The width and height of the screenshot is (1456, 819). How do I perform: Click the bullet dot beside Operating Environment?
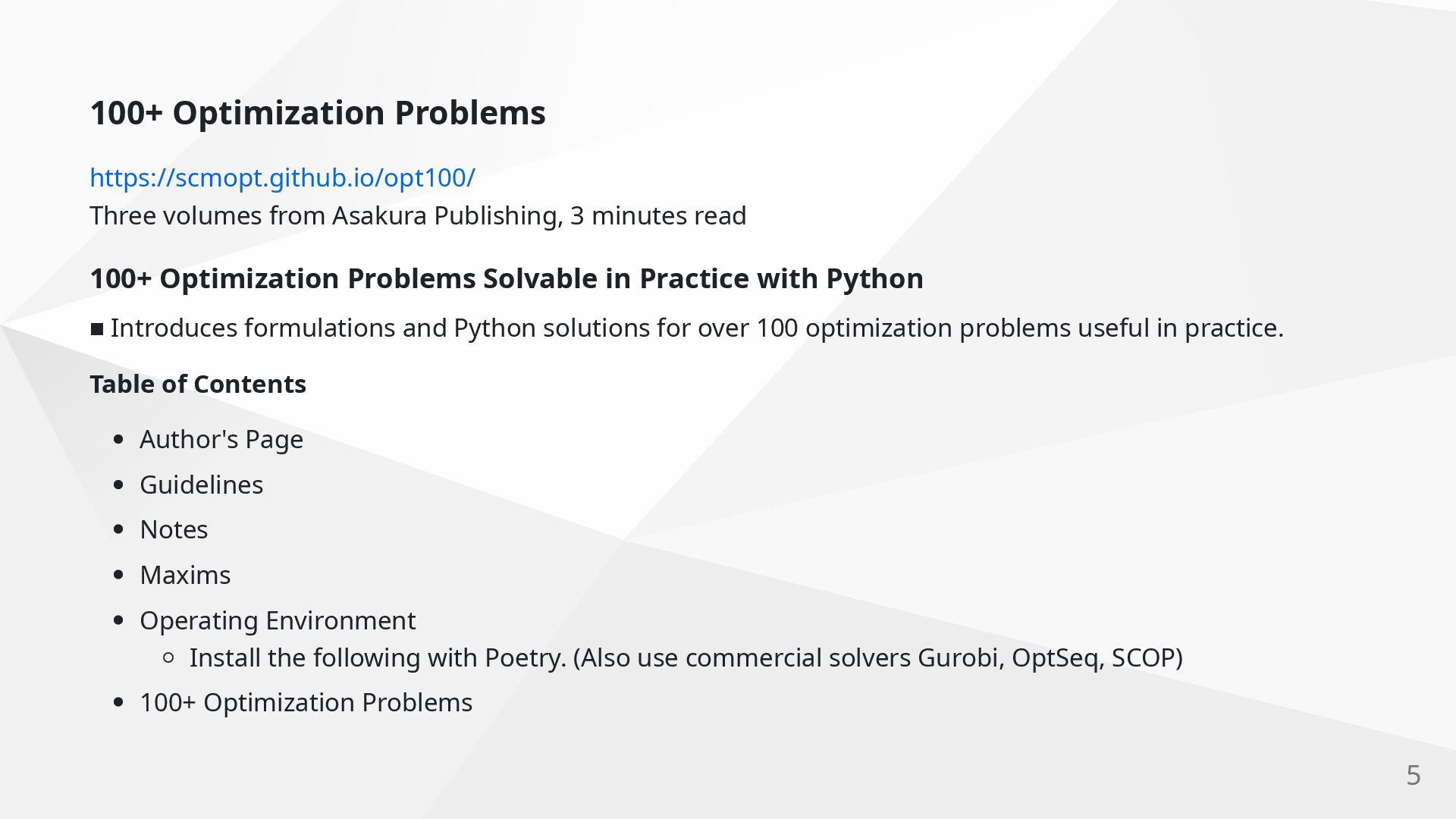[118, 621]
